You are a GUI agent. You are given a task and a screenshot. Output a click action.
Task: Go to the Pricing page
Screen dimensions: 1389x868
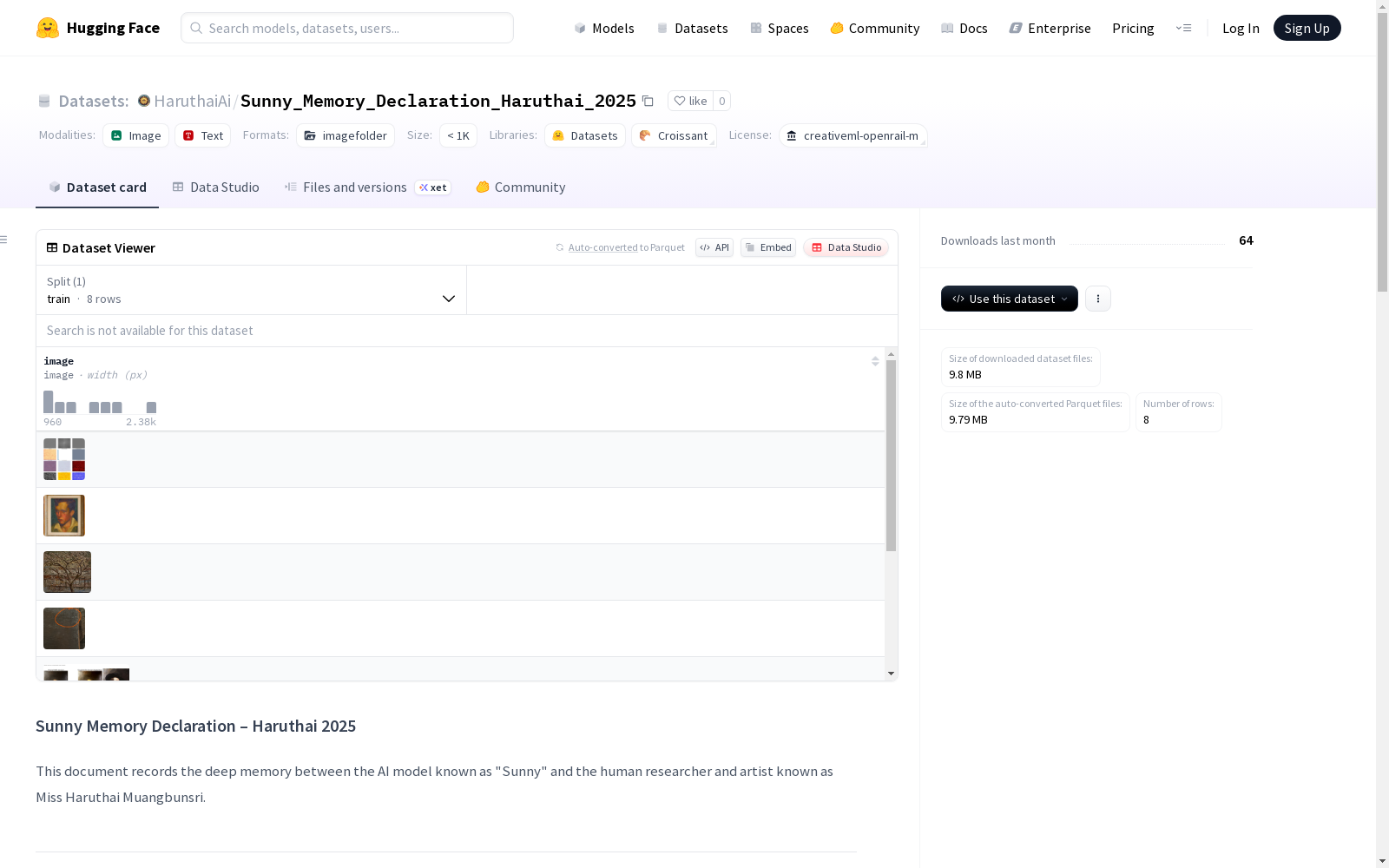point(1133,28)
